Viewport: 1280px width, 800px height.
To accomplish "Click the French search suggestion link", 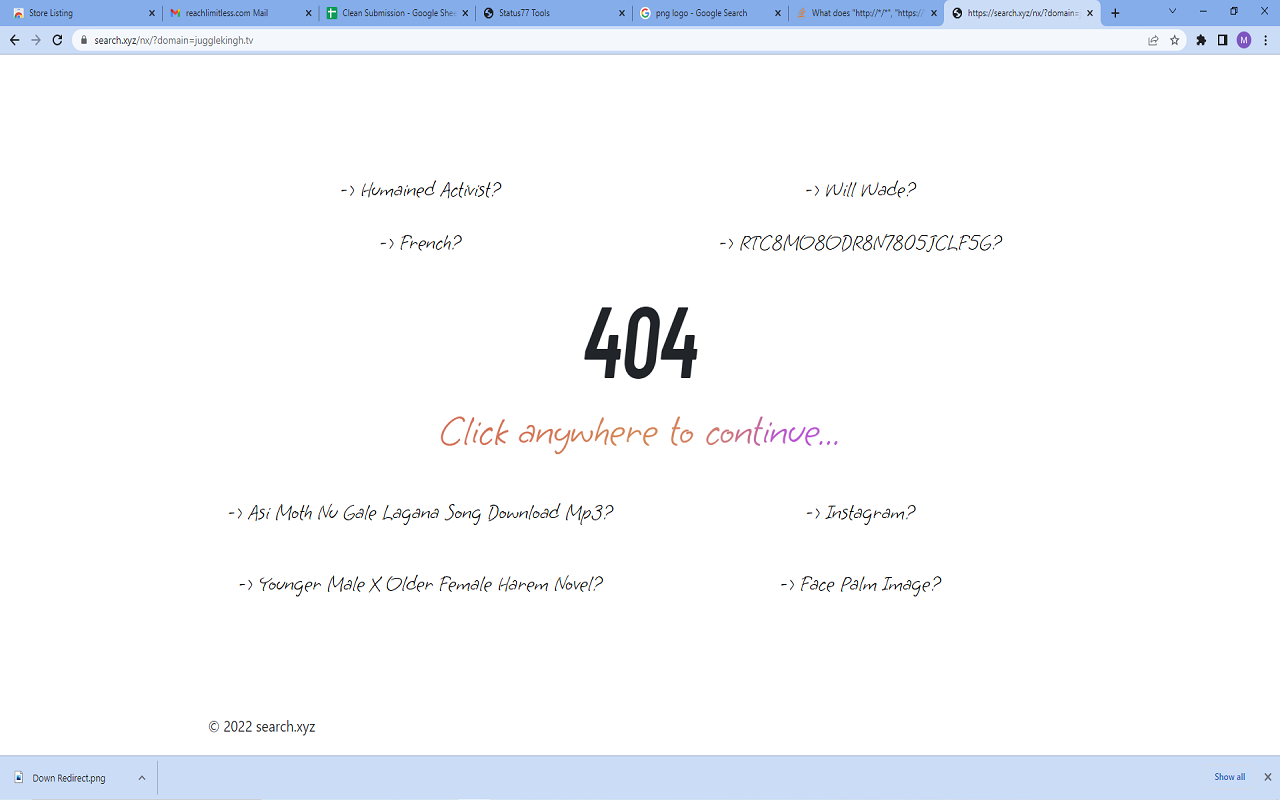I will pyautogui.click(x=420, y=241).
